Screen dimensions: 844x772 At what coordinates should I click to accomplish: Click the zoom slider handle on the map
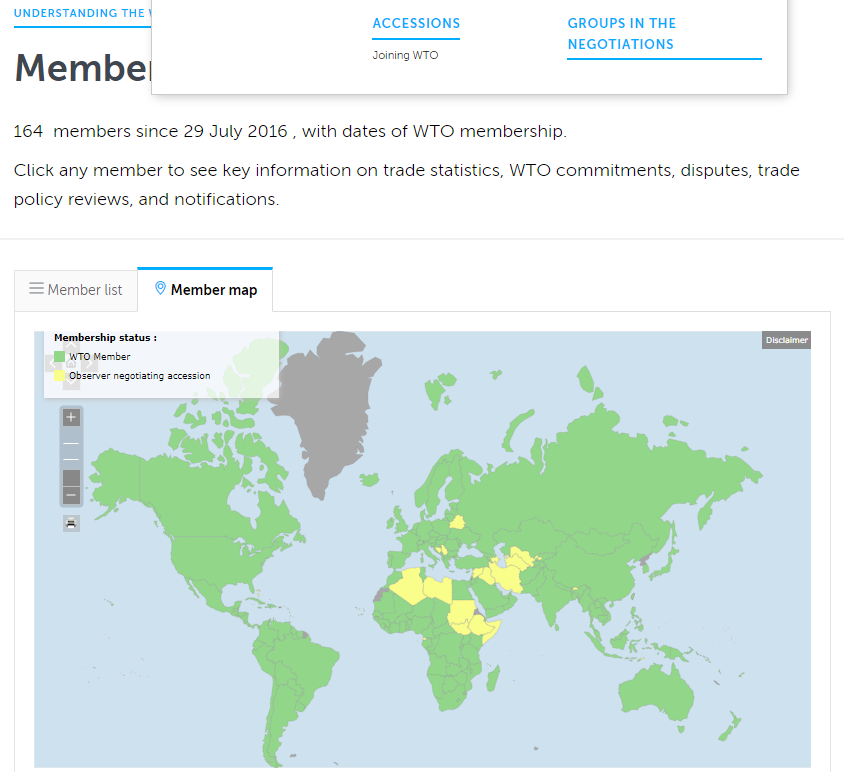pos(71,478)
